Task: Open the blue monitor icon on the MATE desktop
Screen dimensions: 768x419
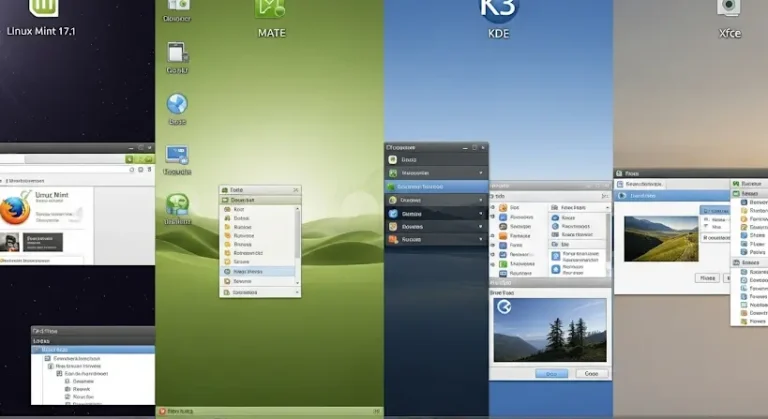Action: [177, 155]
